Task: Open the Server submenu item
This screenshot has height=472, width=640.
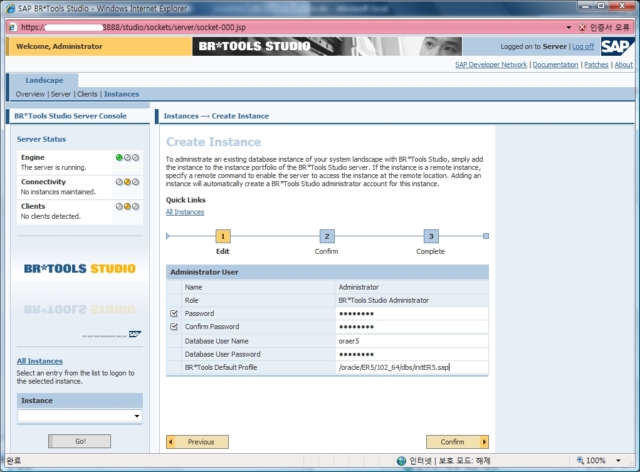Action: pos(61,94)
